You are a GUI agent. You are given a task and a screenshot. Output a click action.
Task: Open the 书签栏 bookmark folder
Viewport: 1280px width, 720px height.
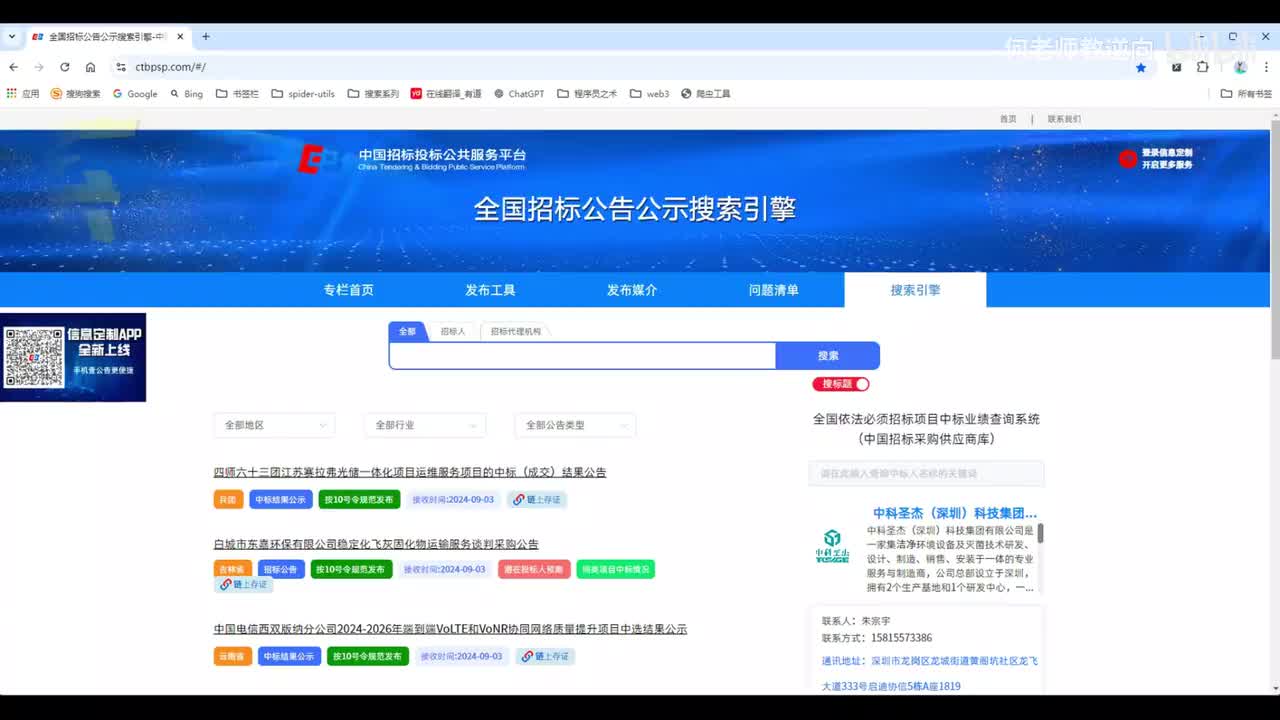238,94
